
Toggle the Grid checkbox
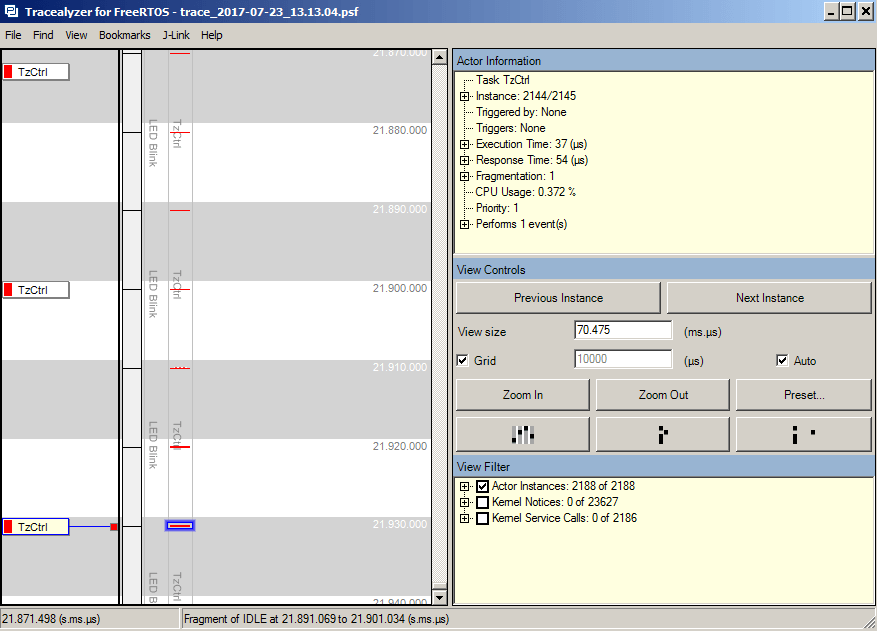pos(463,360)
